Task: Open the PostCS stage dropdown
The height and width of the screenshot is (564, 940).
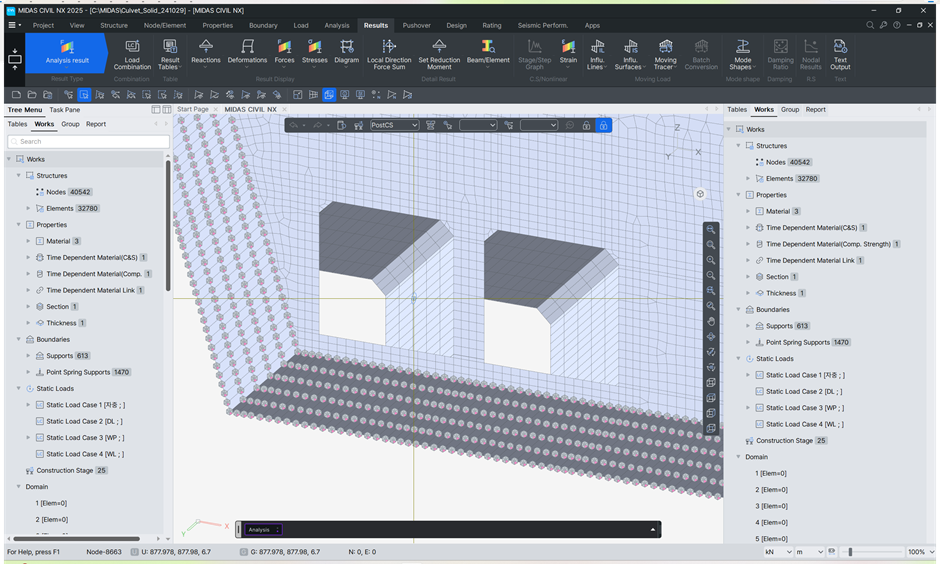Action: coord(394,125)
